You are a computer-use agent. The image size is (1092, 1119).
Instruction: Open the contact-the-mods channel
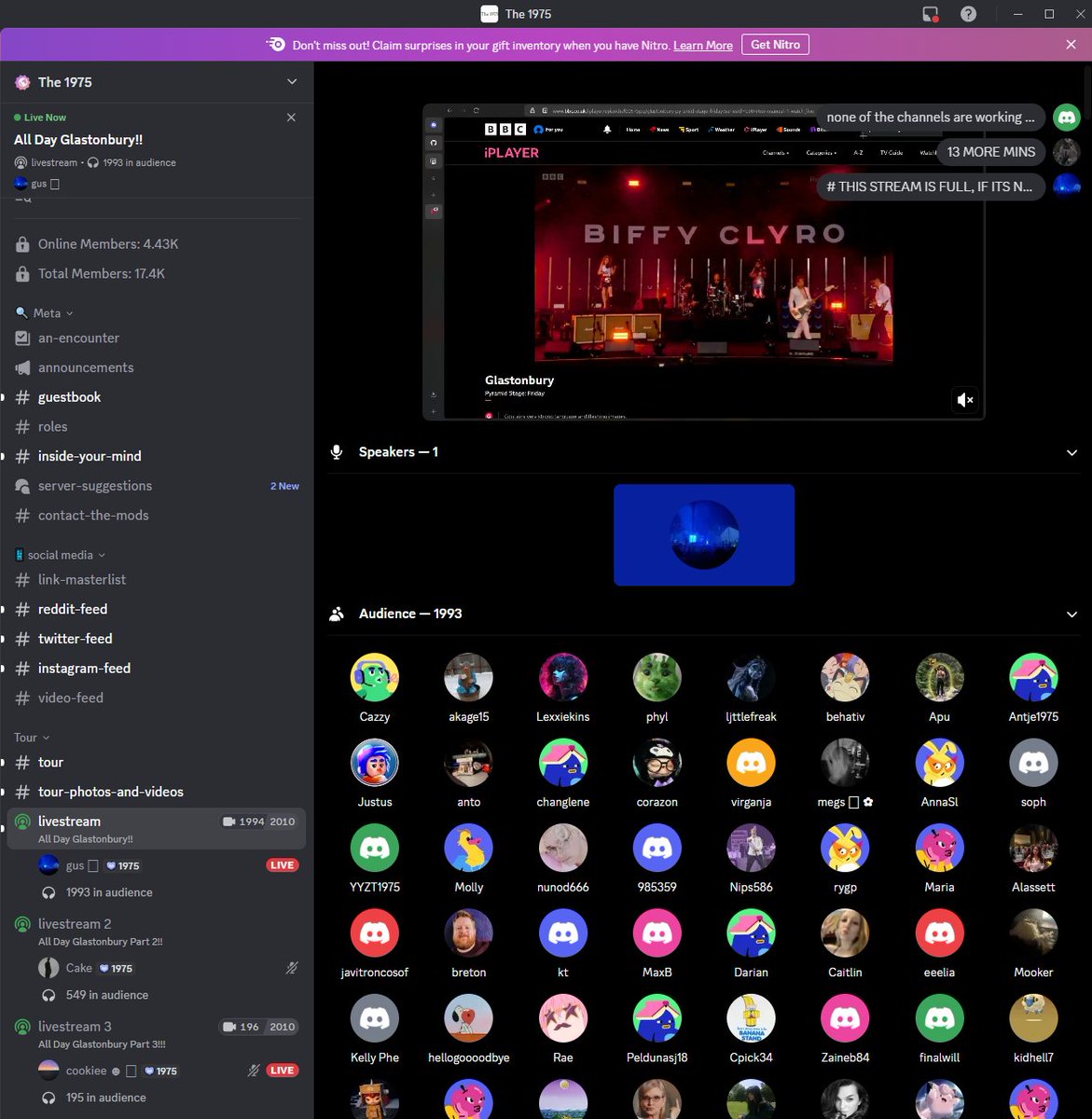(x=157, y=516)
